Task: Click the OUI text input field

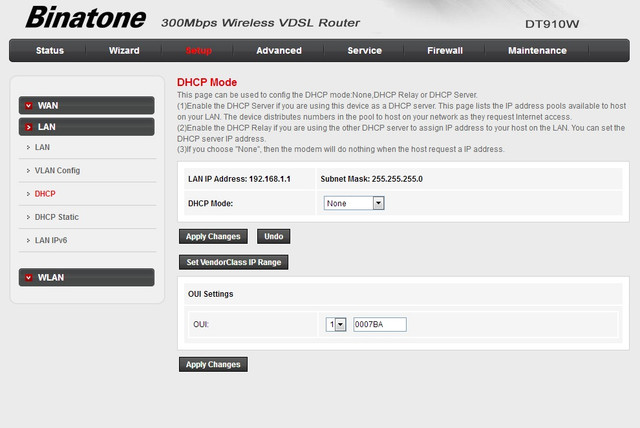Action: pos(379,324)
